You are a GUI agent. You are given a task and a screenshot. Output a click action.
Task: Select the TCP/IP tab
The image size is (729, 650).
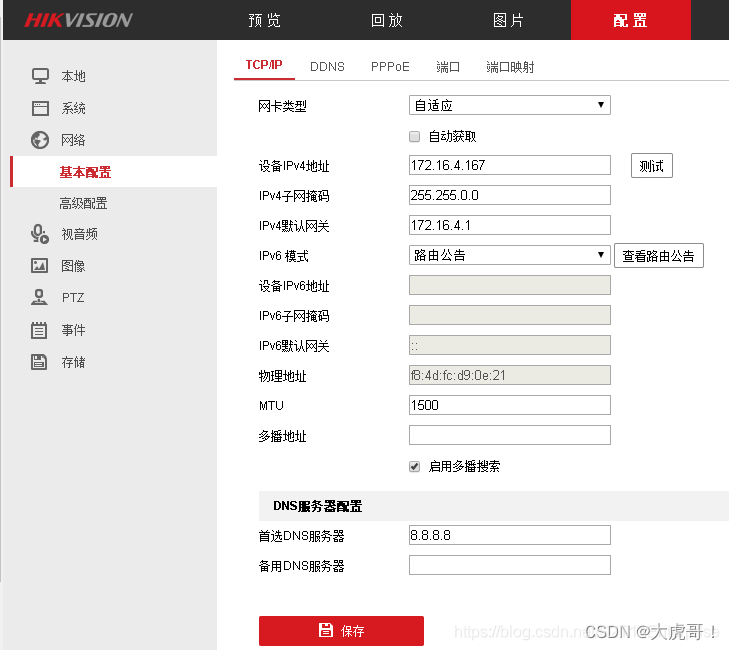(x=264, y=65)
